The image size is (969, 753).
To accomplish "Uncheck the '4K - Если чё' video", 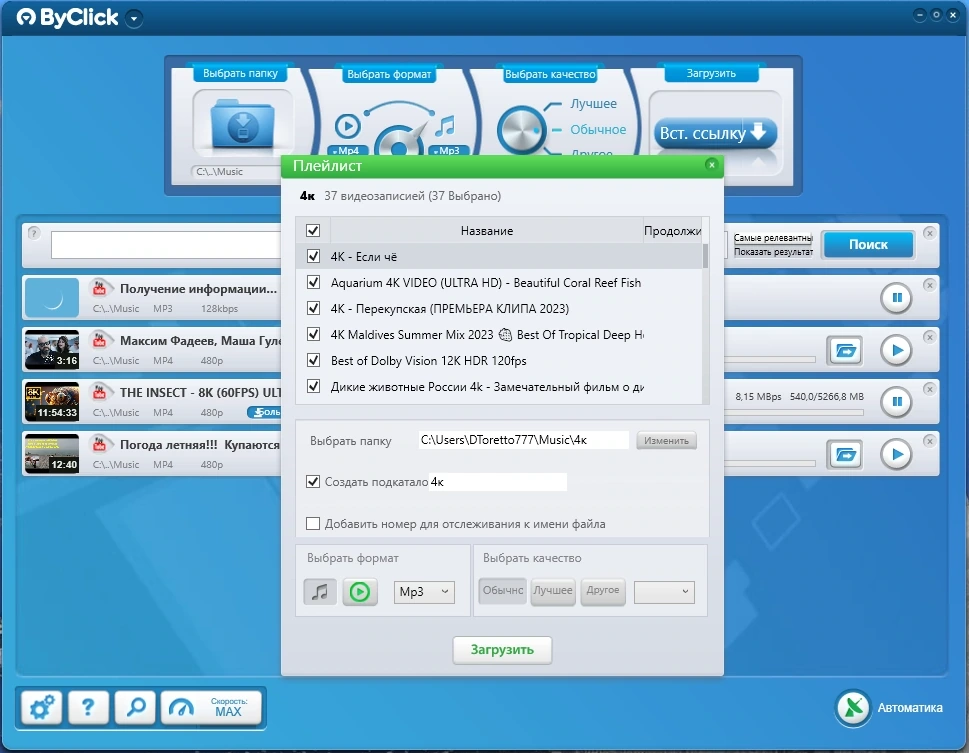I will coord(313,256).
